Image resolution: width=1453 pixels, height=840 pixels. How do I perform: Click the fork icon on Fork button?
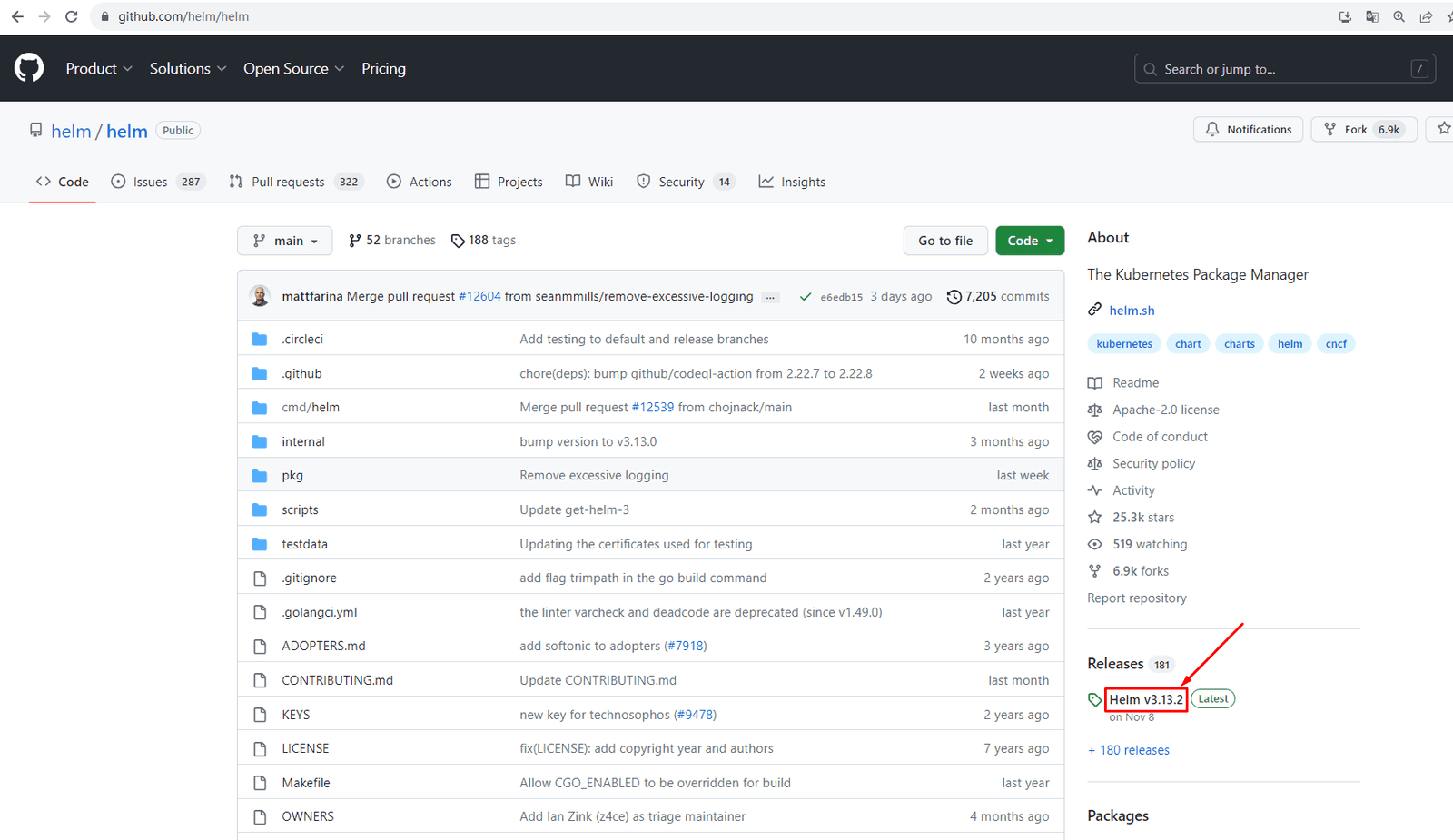click(x=1329, y=130)
